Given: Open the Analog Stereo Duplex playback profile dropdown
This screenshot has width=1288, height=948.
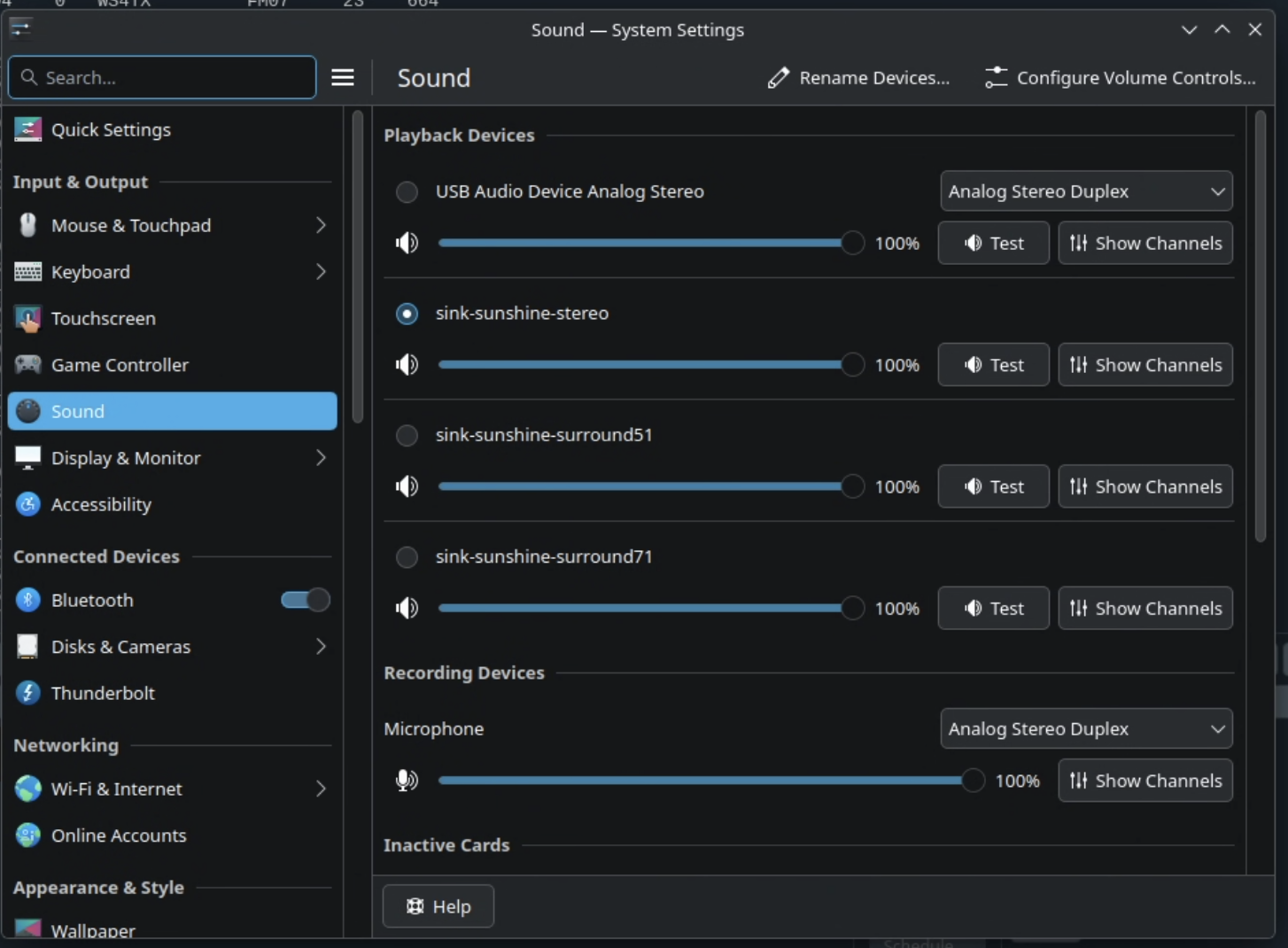Looking at the screenshot, I should (1086, 191).
